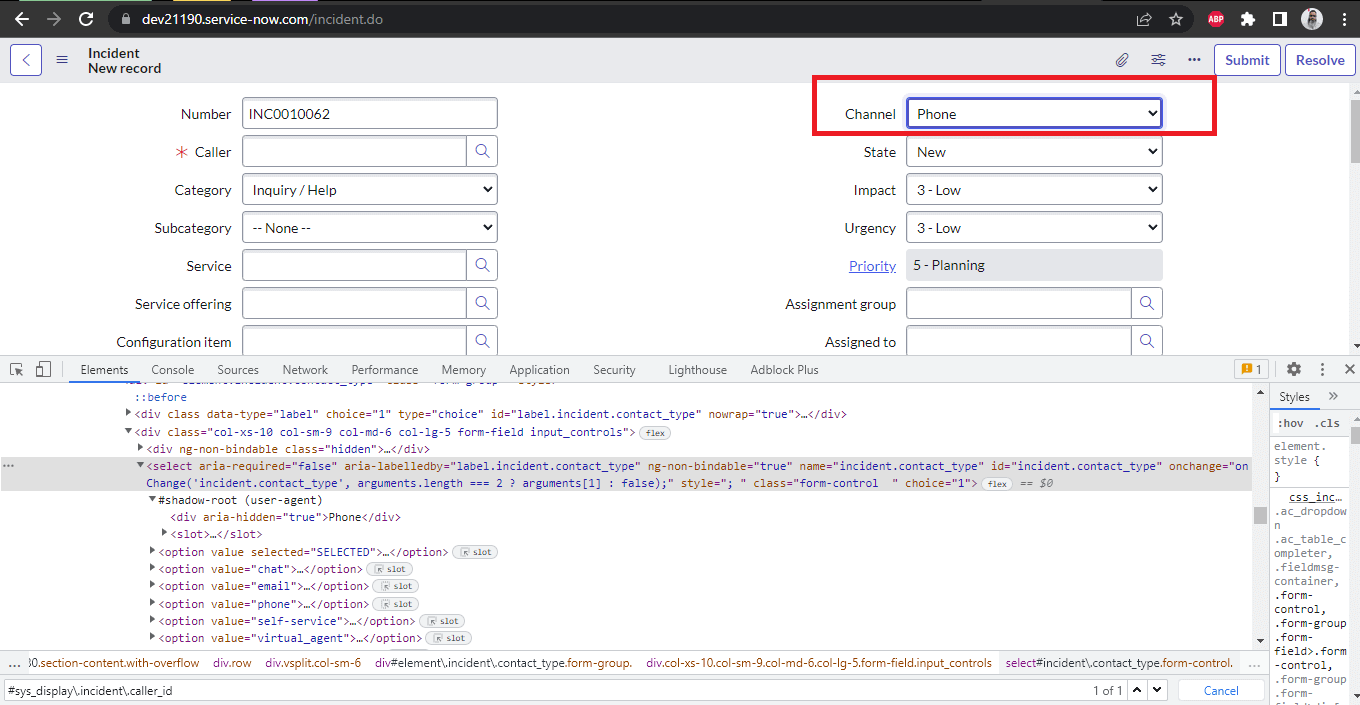Open the Assignment group lookup icon
The width and height of the screenshot is (1360, 705).
click(1146, 302)
